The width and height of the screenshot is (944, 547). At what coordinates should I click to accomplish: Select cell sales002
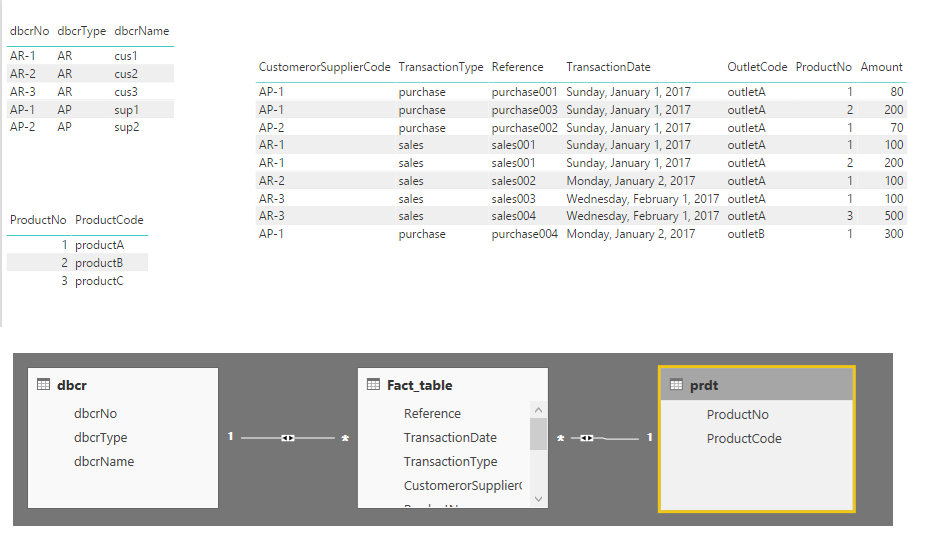513,181
